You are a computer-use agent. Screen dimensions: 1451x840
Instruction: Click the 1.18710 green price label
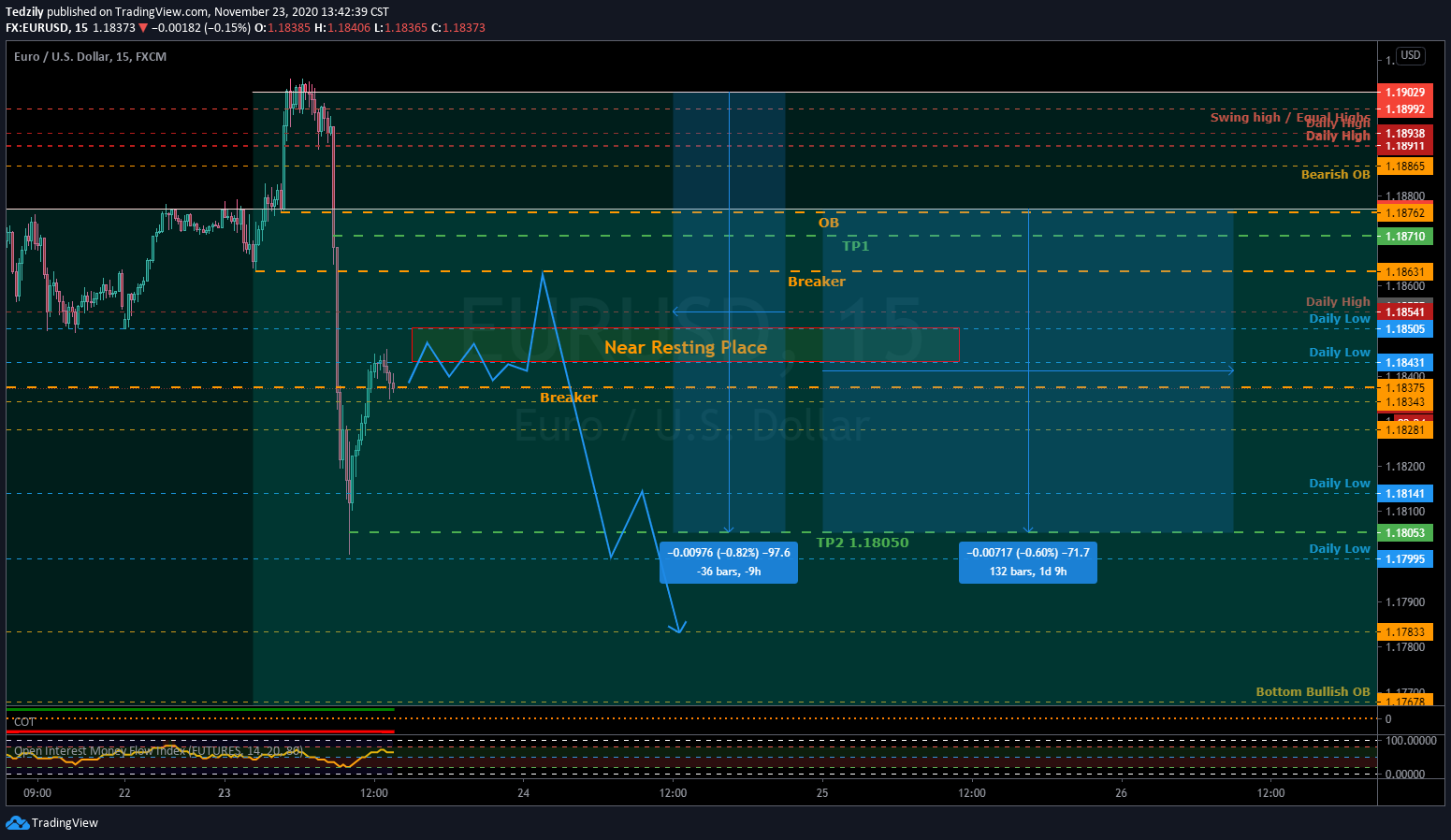1405,237
